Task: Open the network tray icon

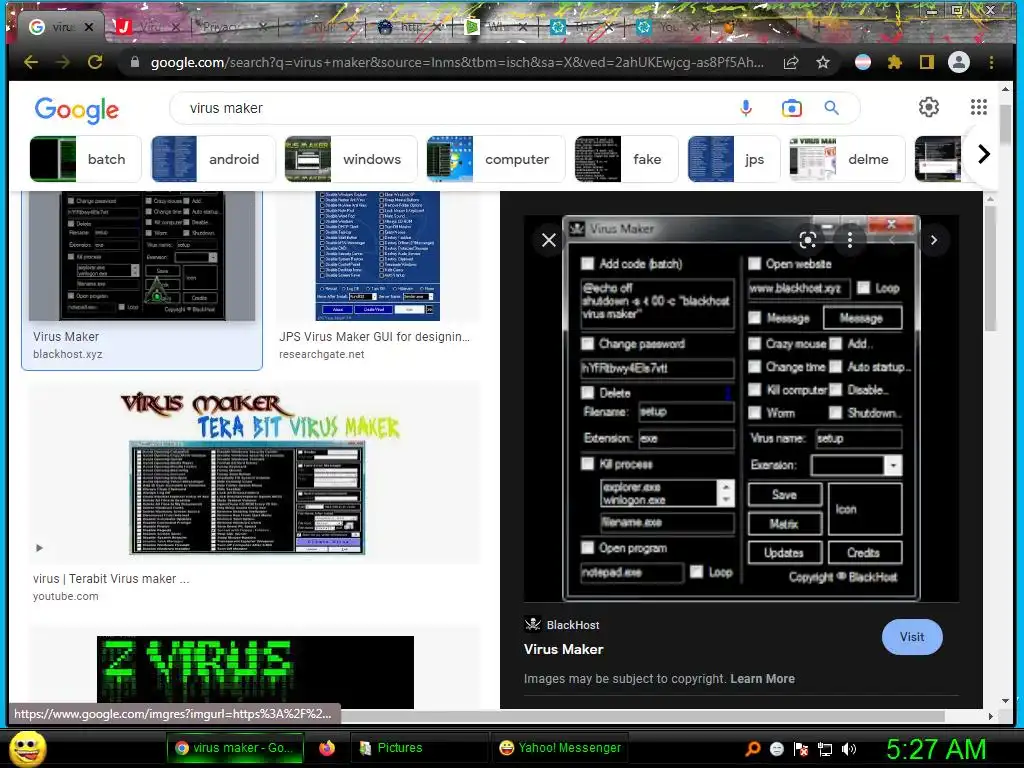Action: (x=825, y=748)
